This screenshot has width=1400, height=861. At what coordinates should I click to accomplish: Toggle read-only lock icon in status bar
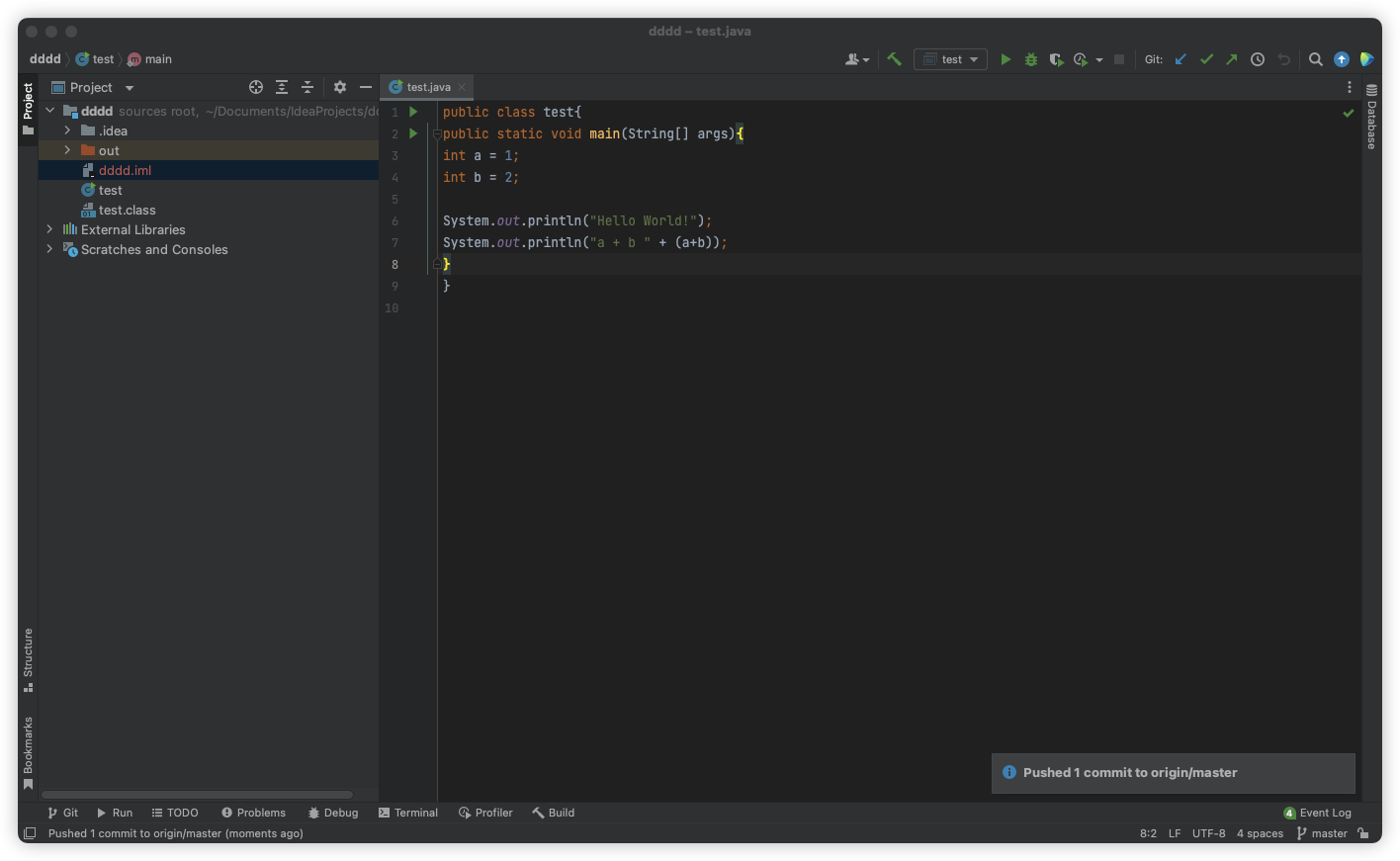(1363, 833)
